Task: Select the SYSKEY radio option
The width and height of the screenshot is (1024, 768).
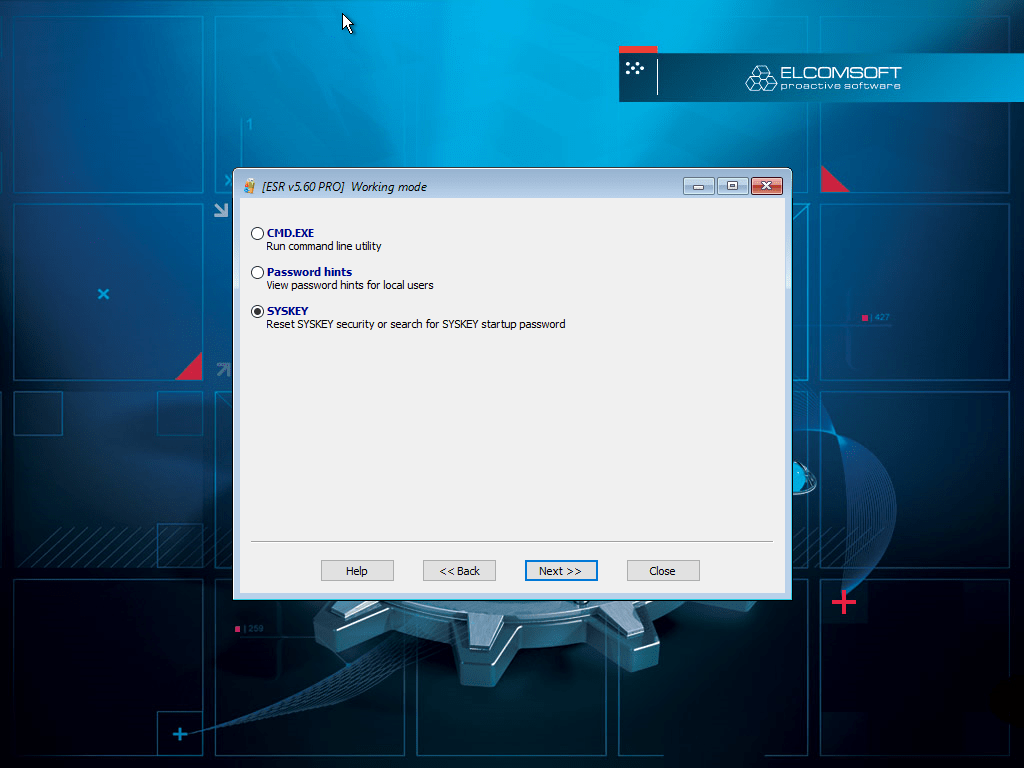Action: point(257,312)
